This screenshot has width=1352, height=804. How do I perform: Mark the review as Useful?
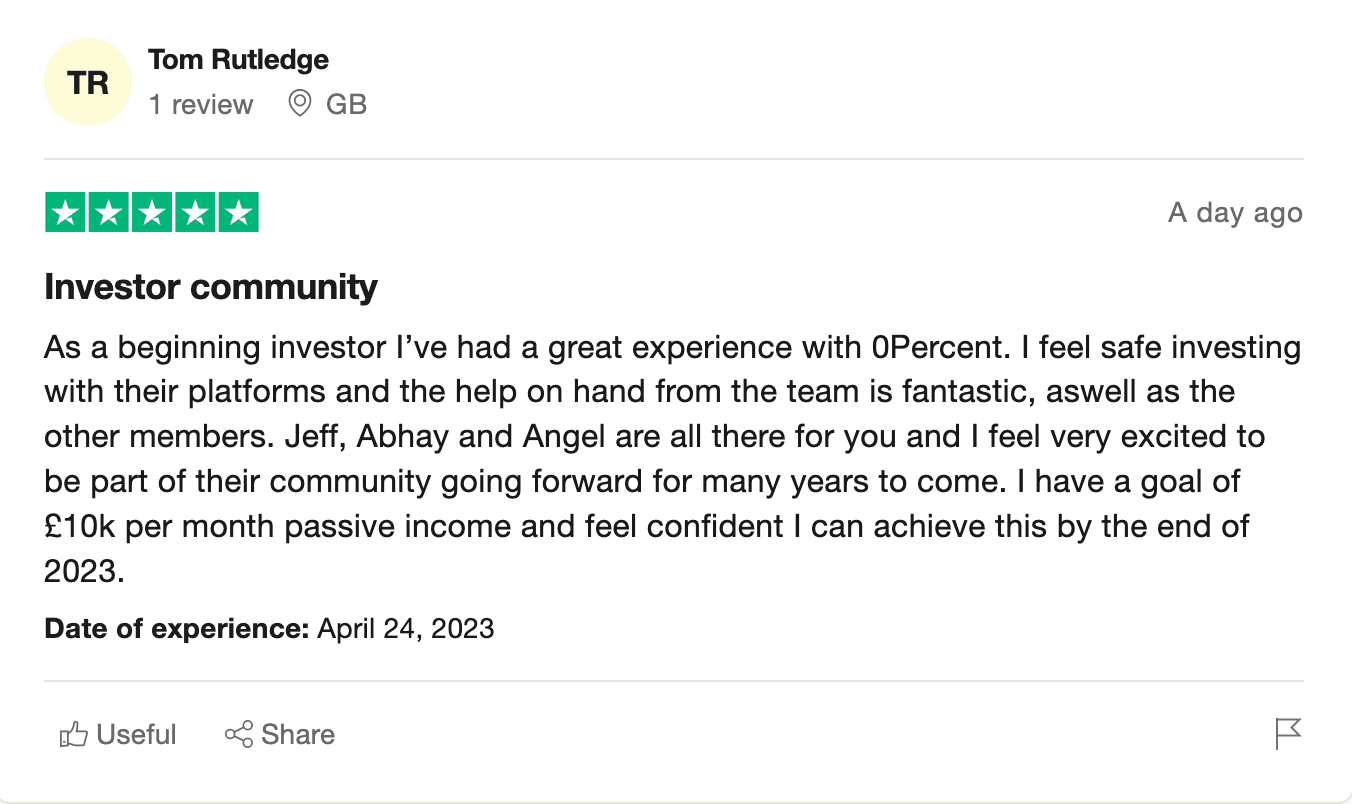(118, 735)
